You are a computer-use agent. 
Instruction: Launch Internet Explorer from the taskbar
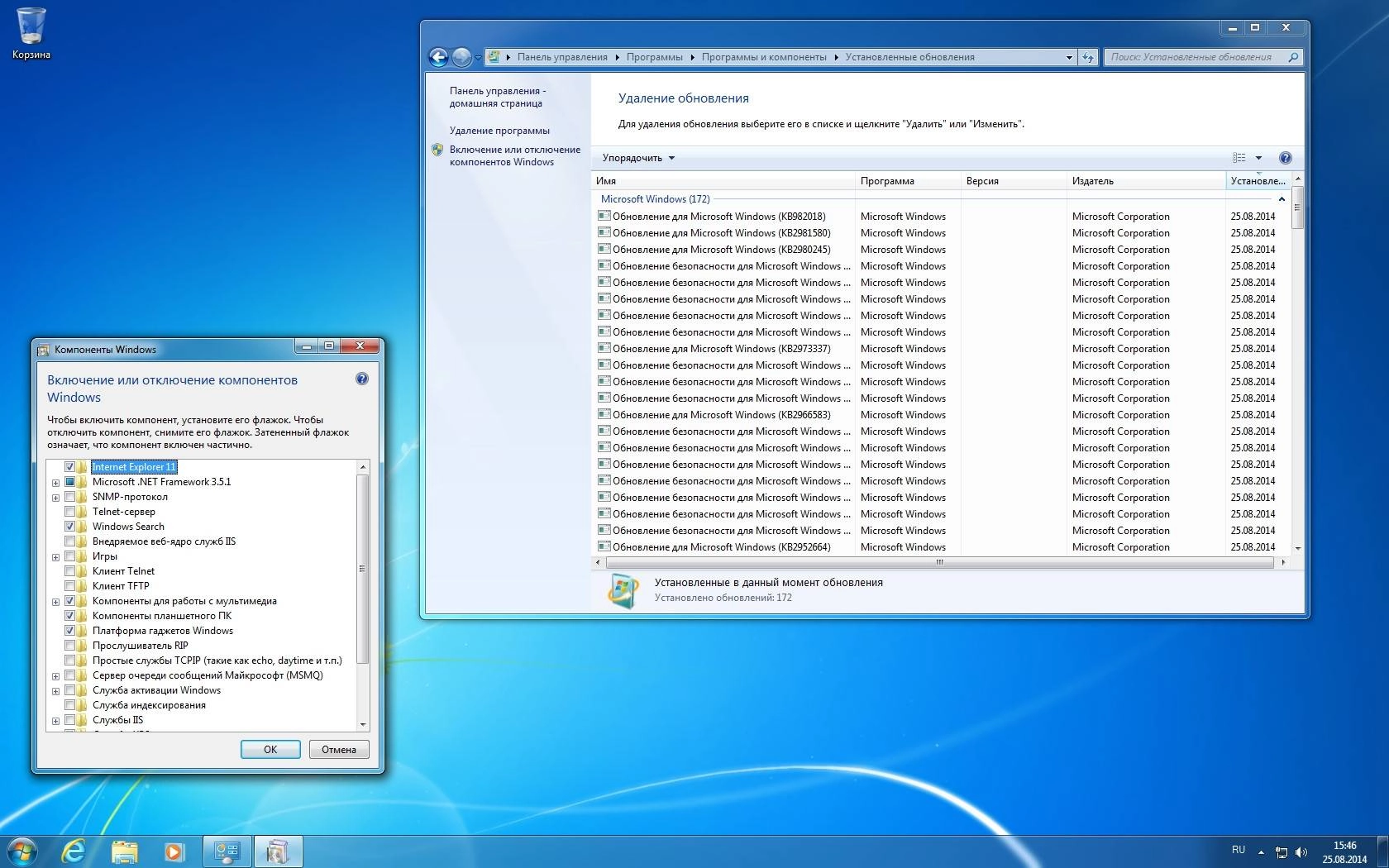click(x=74, y=851)
